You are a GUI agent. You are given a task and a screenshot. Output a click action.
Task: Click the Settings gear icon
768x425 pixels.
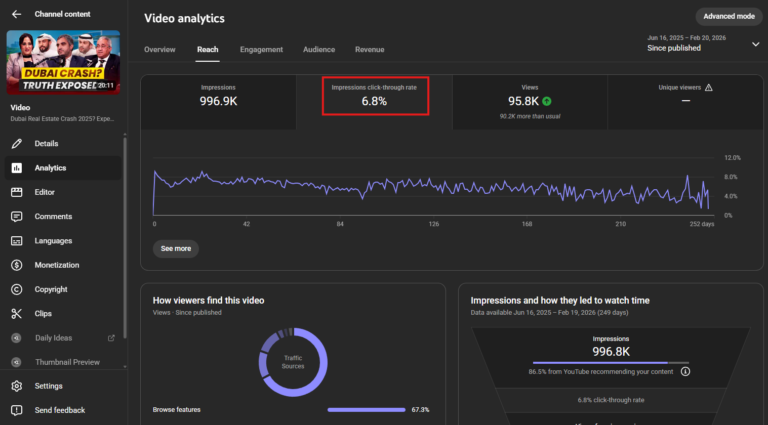pos(16,386)
